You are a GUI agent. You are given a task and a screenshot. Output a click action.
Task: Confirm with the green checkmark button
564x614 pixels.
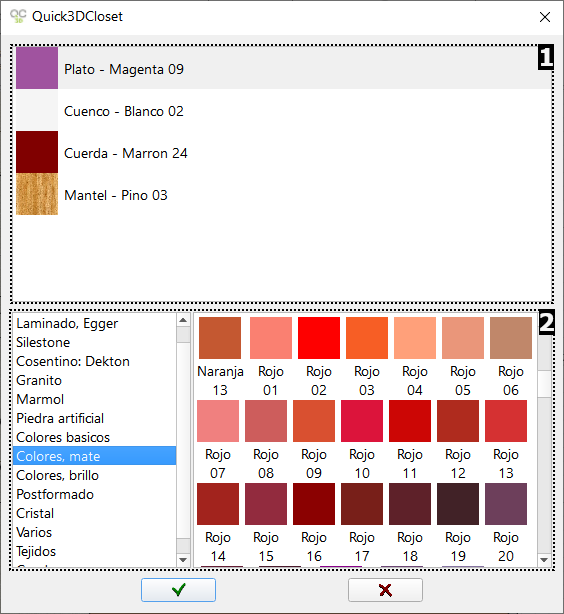pos(178,590)
